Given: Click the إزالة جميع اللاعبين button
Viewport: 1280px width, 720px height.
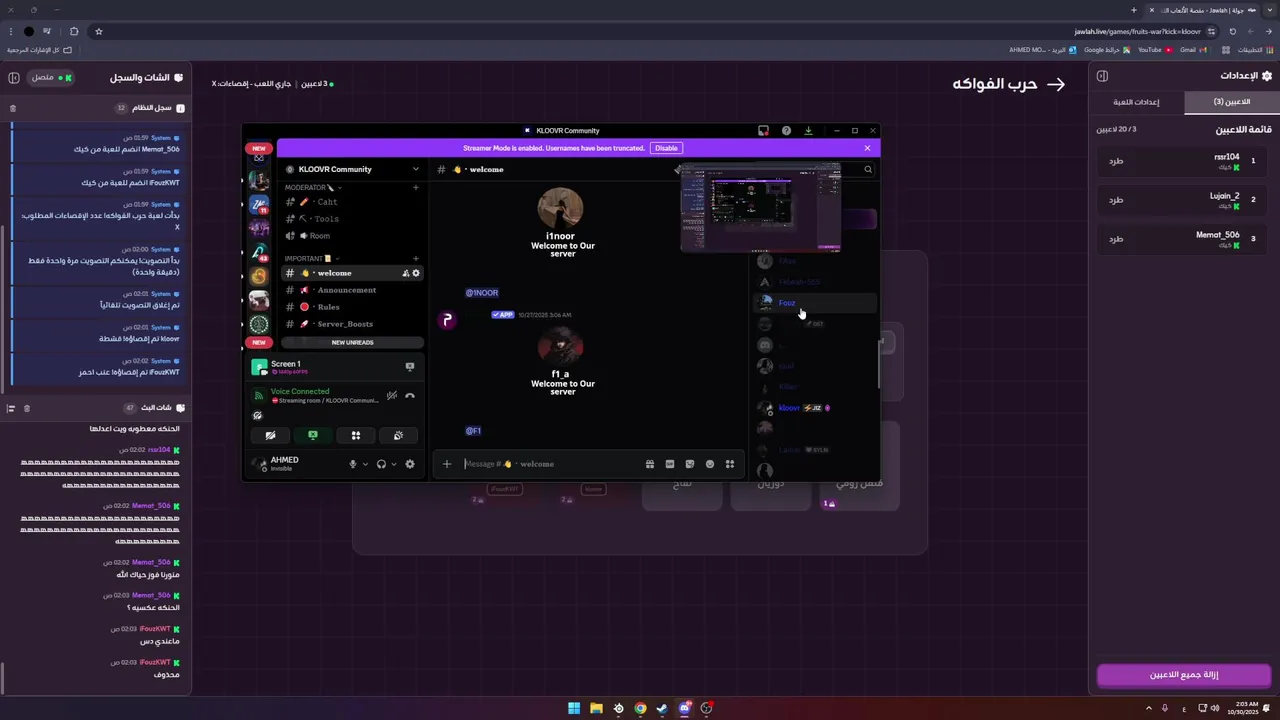Looking at the screenshot, I should pos(1184,675).
